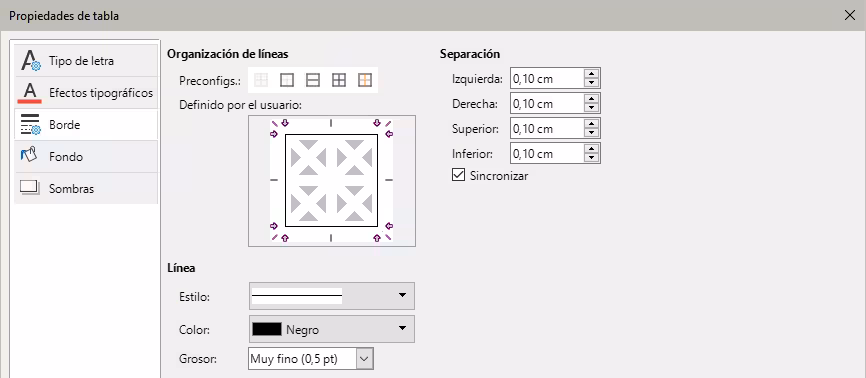Apply box keeping inner lines preset

click(365, 80)
